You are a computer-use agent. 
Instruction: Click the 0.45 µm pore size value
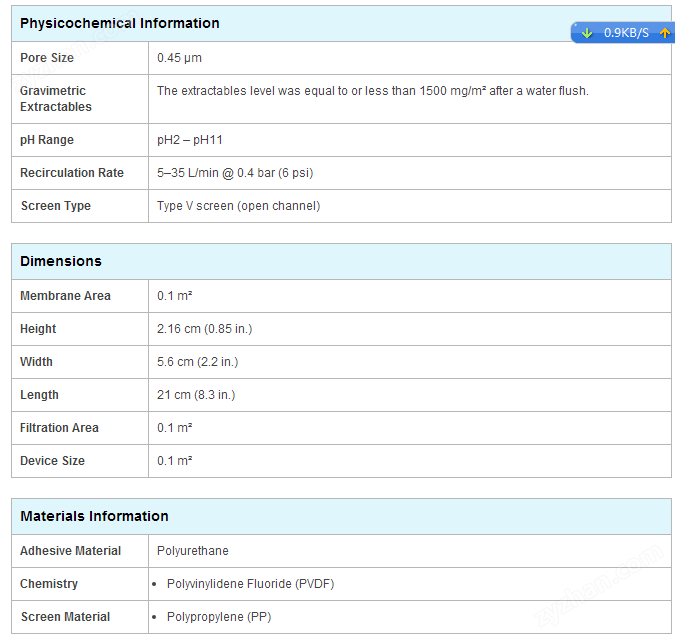[x=179, y=58]
